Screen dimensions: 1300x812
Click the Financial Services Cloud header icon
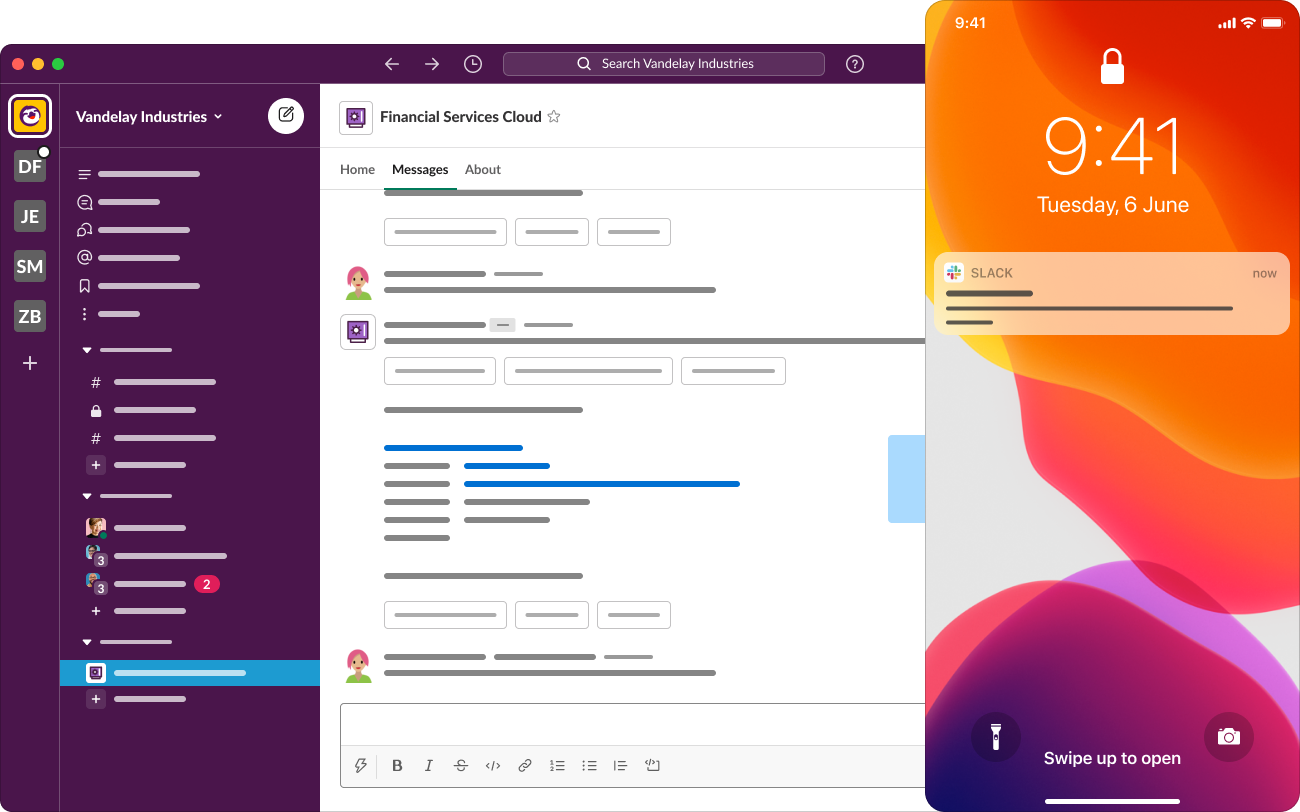pos(356,117)
